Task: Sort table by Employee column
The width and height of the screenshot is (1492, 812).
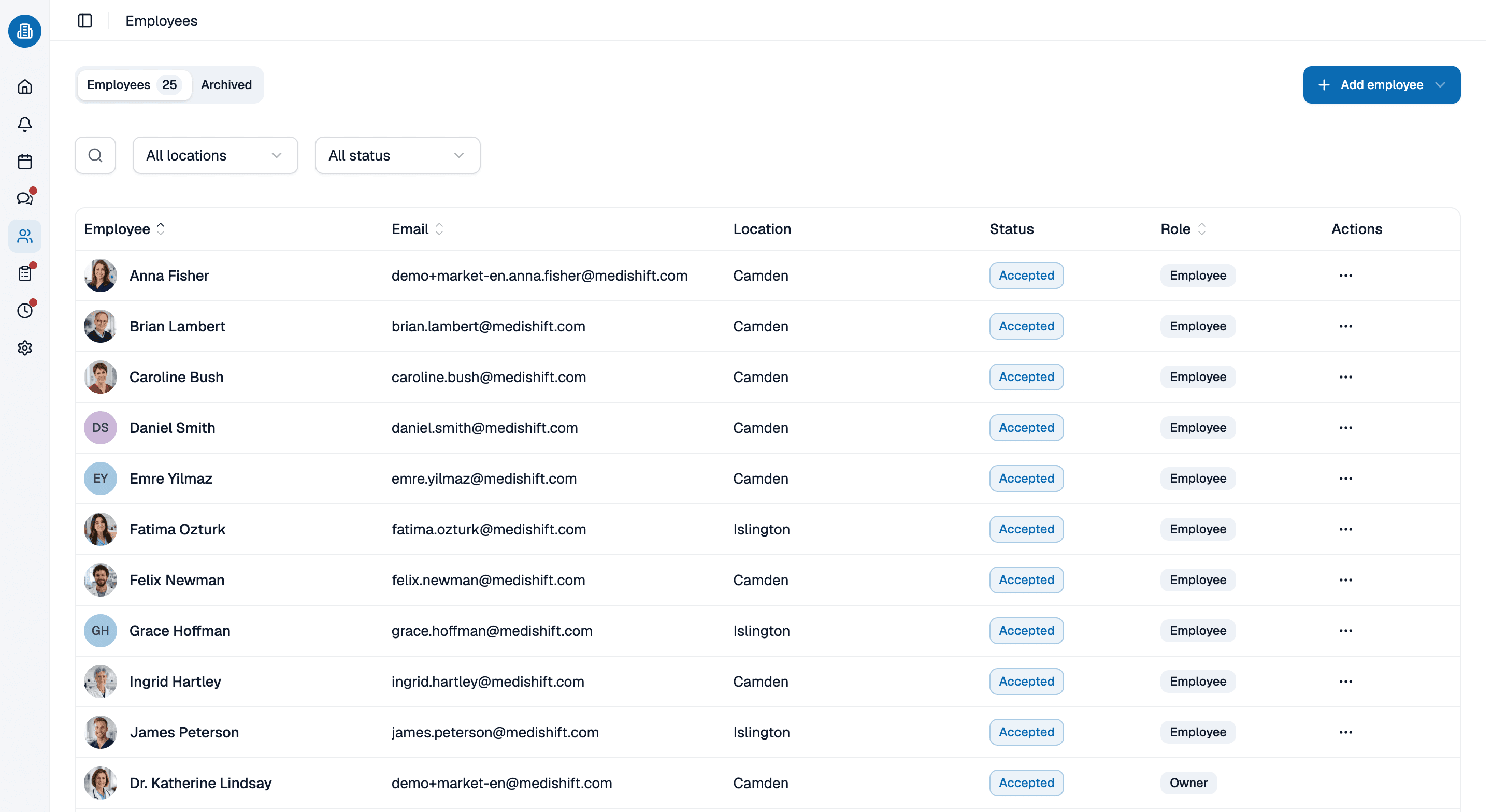Action: [124, 229]
